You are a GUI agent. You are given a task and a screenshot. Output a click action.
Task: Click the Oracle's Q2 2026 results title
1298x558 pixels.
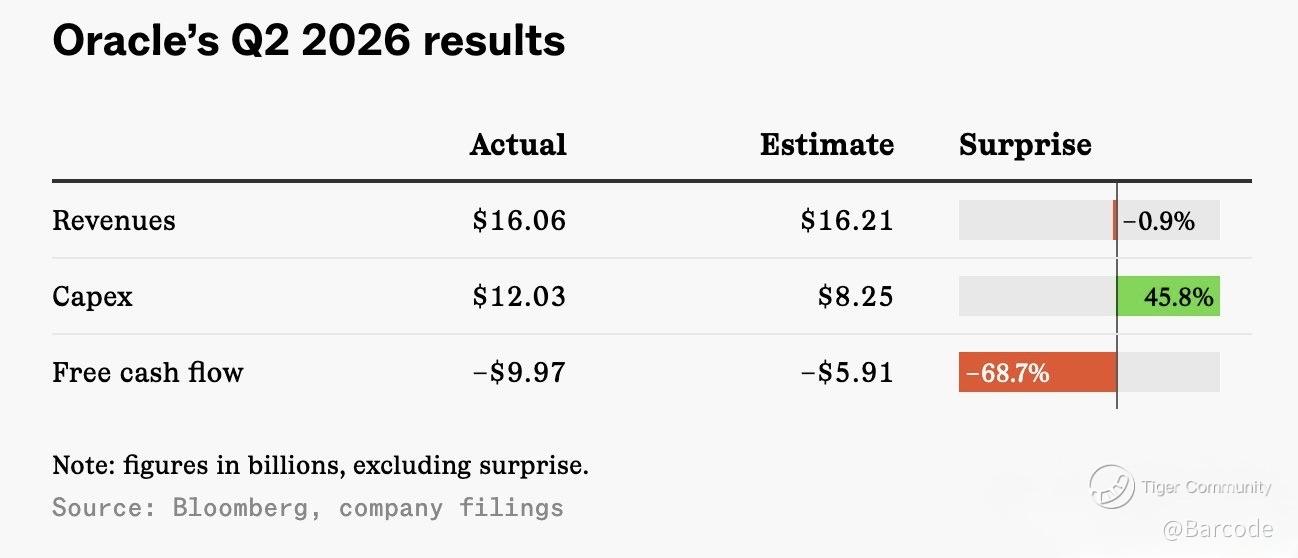[x=309, y=41]
